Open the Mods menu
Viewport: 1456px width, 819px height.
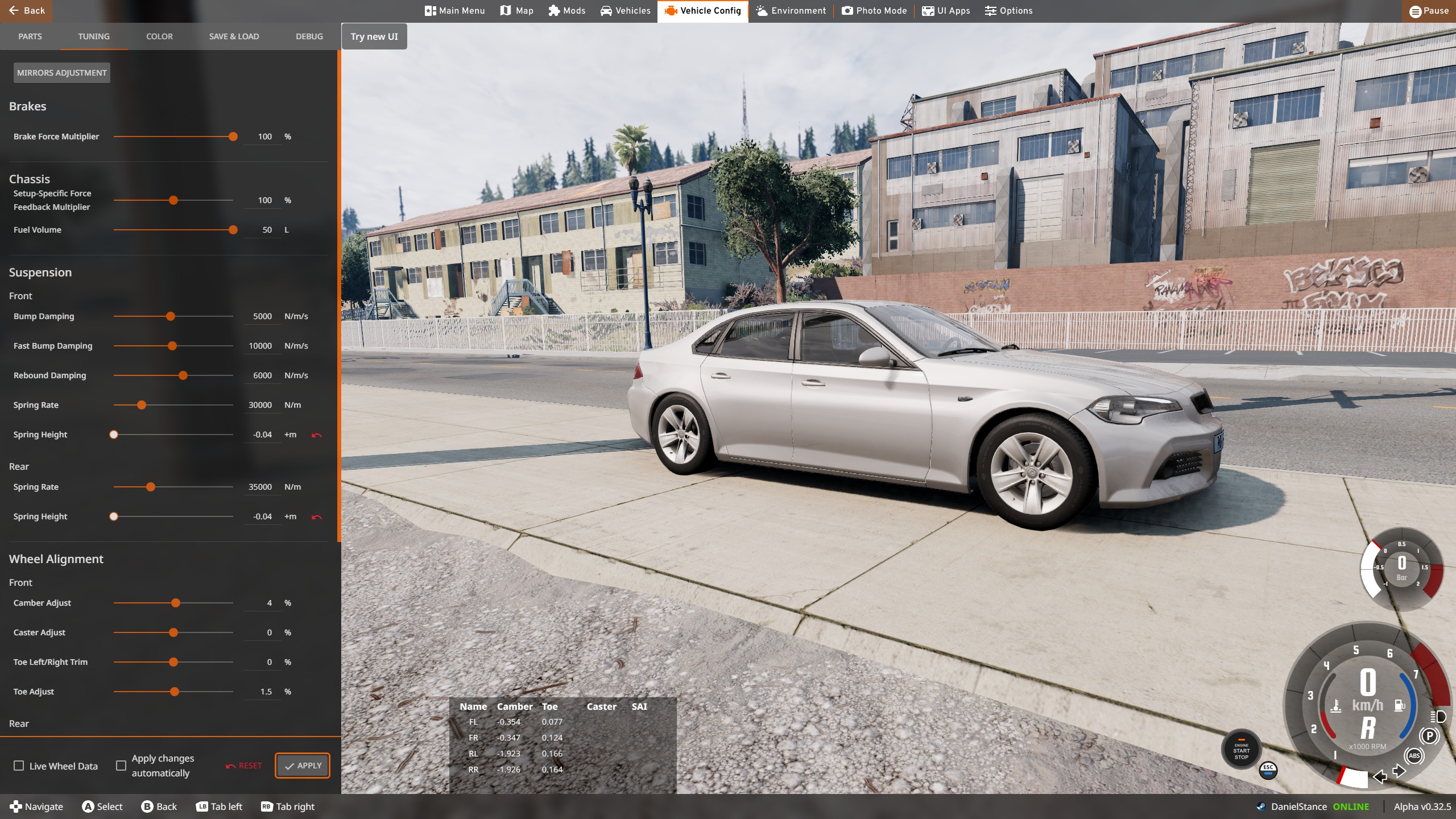(566, 11)
